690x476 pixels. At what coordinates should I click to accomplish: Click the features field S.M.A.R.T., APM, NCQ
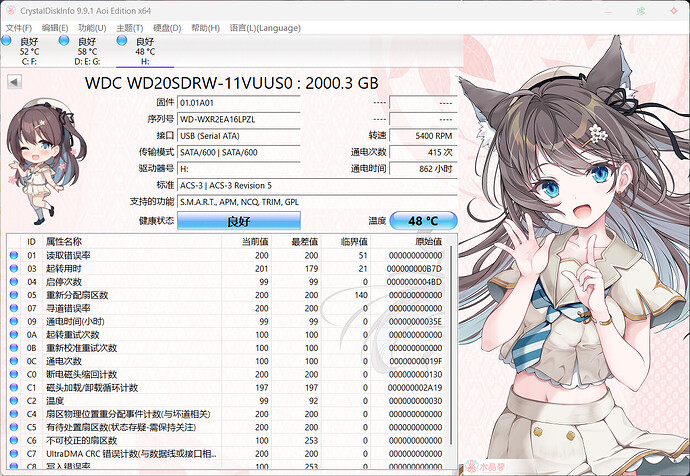point(317,202)
